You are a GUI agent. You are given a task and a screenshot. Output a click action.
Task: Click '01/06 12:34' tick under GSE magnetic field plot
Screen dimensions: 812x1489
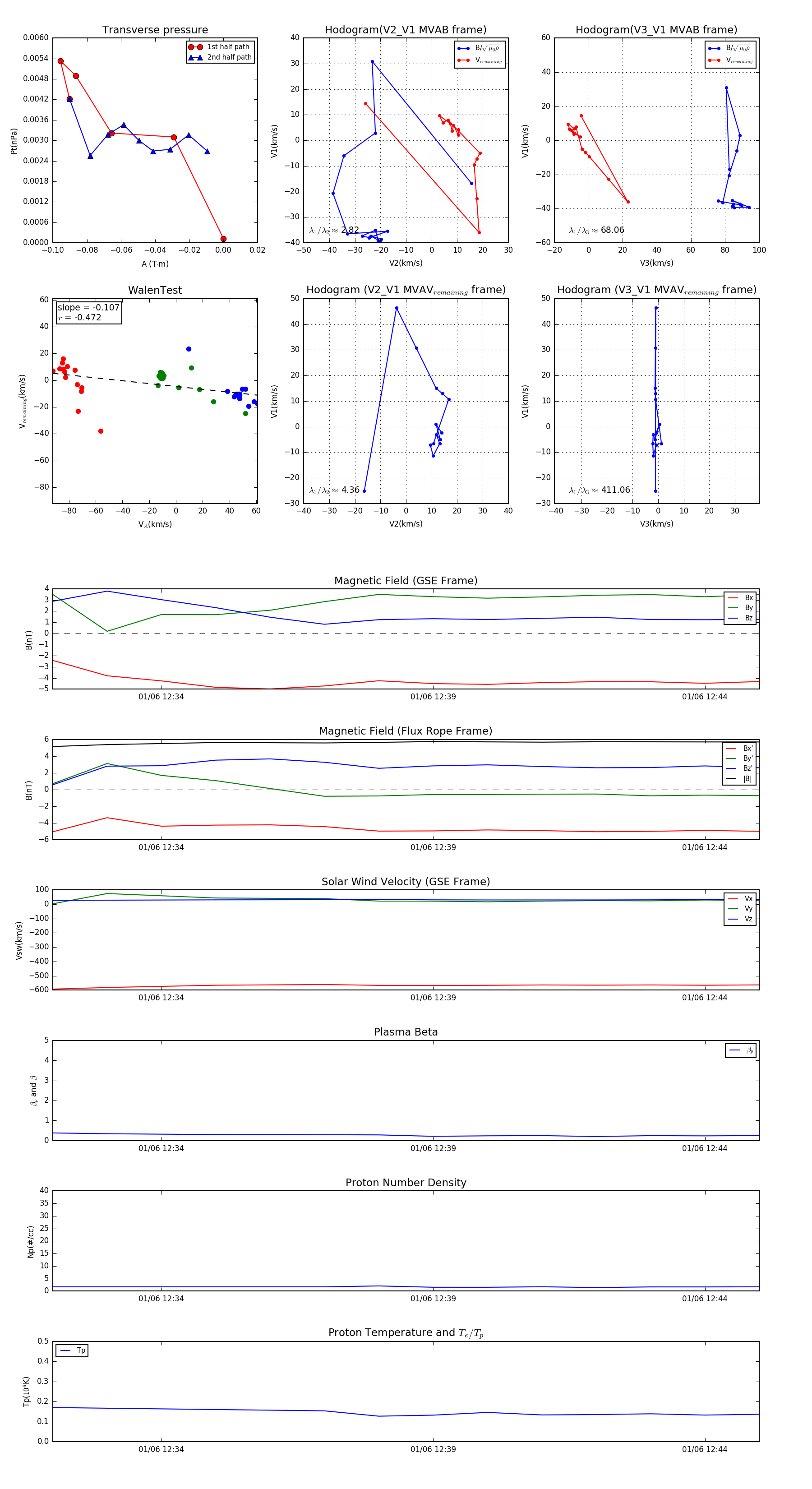click(161, 697)
